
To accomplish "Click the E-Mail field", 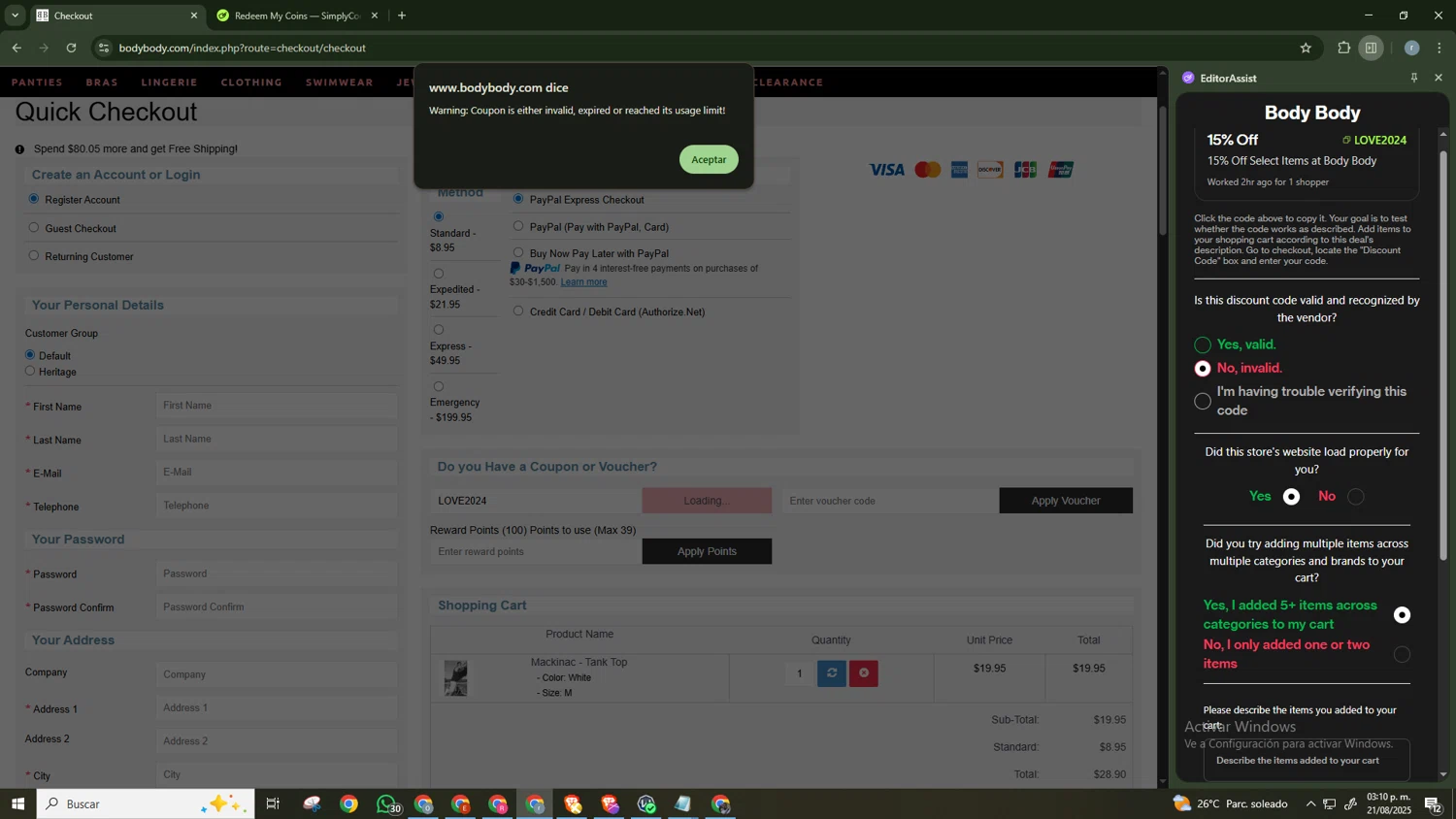I will click(x=277, y=473).
